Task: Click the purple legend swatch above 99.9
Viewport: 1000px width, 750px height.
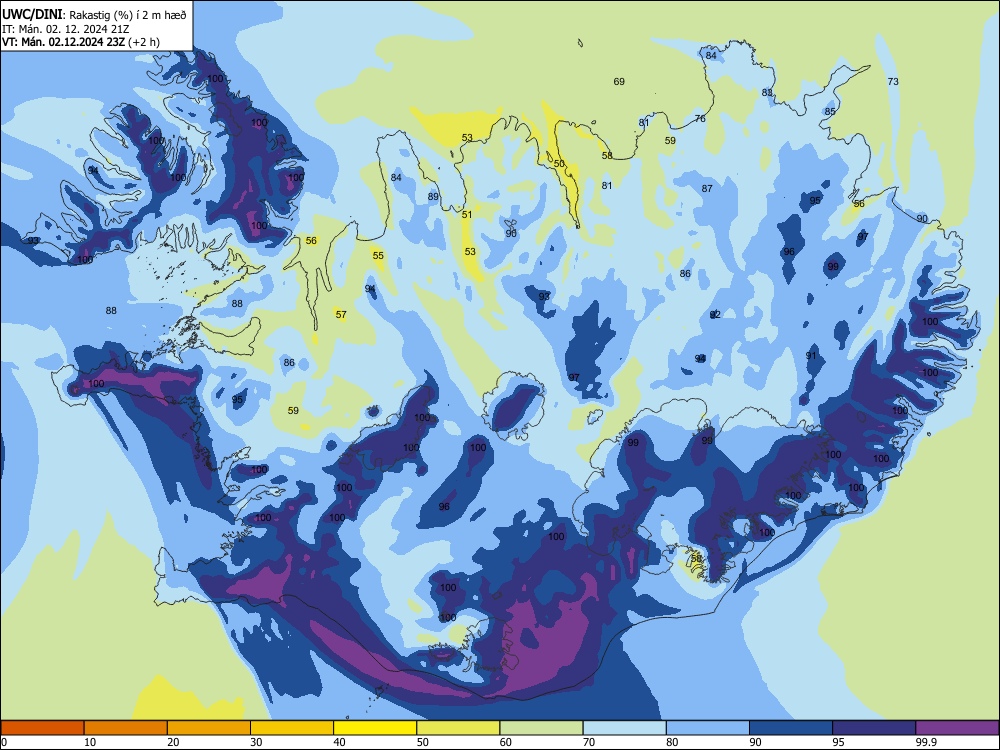Action: [957, 728]
